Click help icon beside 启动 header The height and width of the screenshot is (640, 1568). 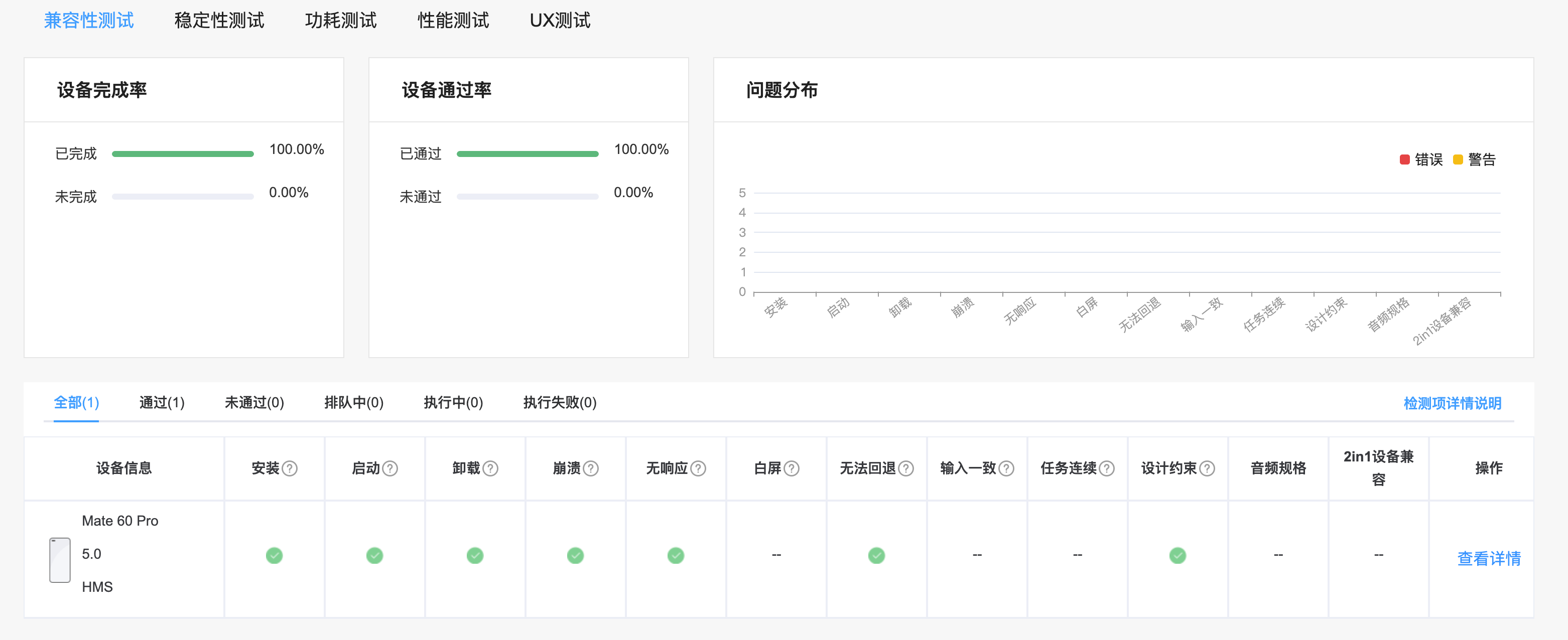[x=390, y=468]
